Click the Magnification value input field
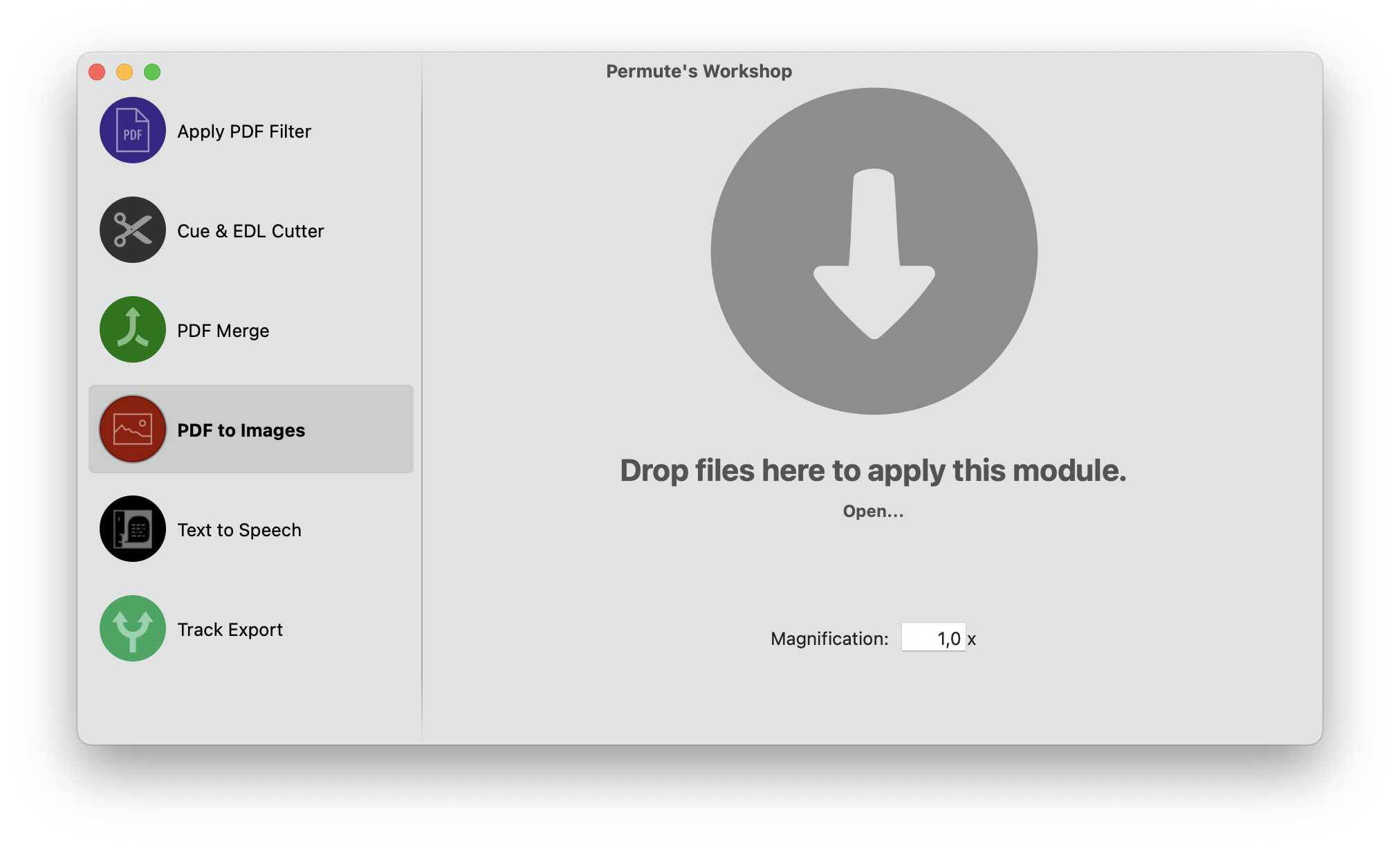1400x847 pixels. pos(932,638)
